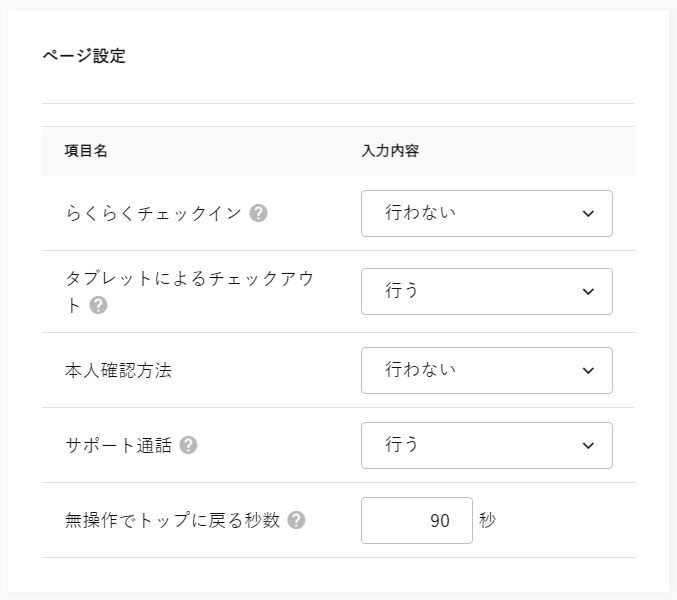Click the ページ設定 section heading
Image resolution: width=677 pixels, height=600 pixels.
tap(84, 56)
